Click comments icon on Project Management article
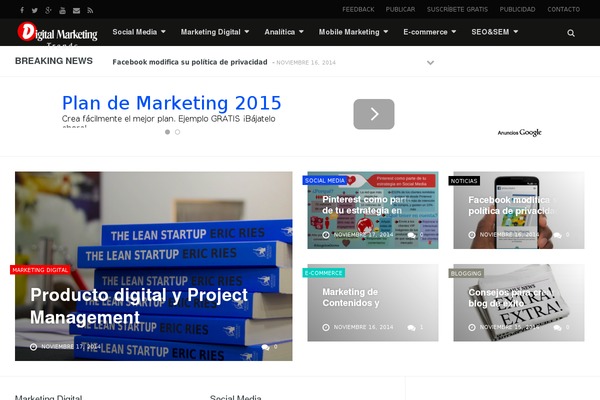Viewport: 600px width, 400px height. pyautogui.click(x=266, y=347)
